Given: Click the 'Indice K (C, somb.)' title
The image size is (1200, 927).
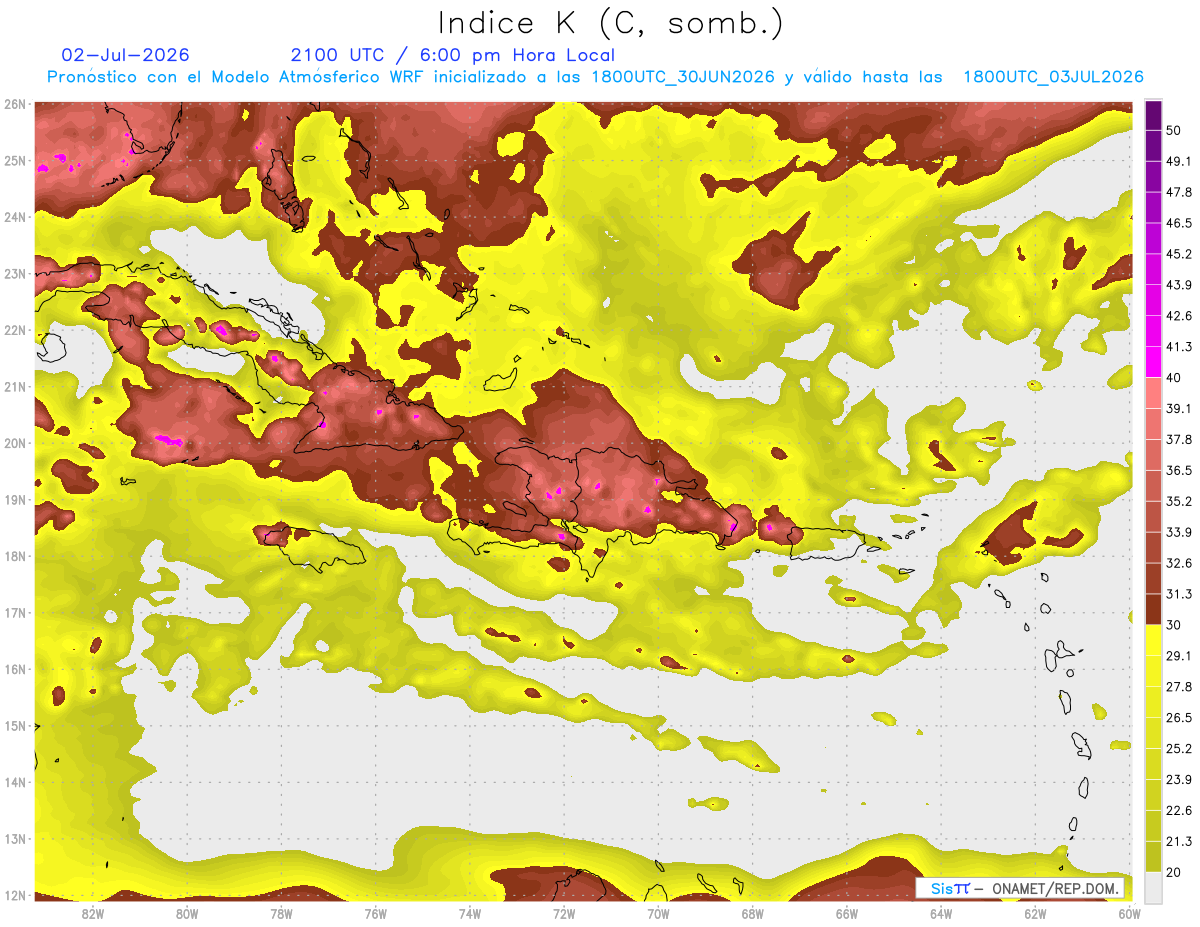Looking at the screenshot, I should click(610, 23).
